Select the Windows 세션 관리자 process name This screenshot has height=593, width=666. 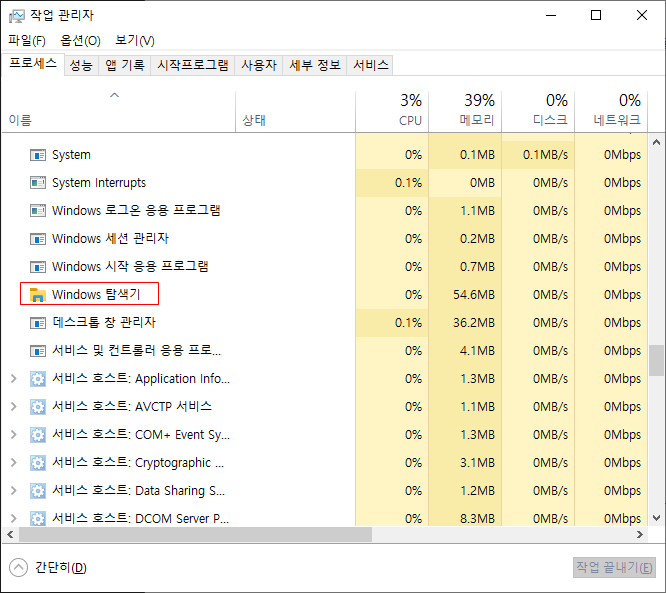110,239
